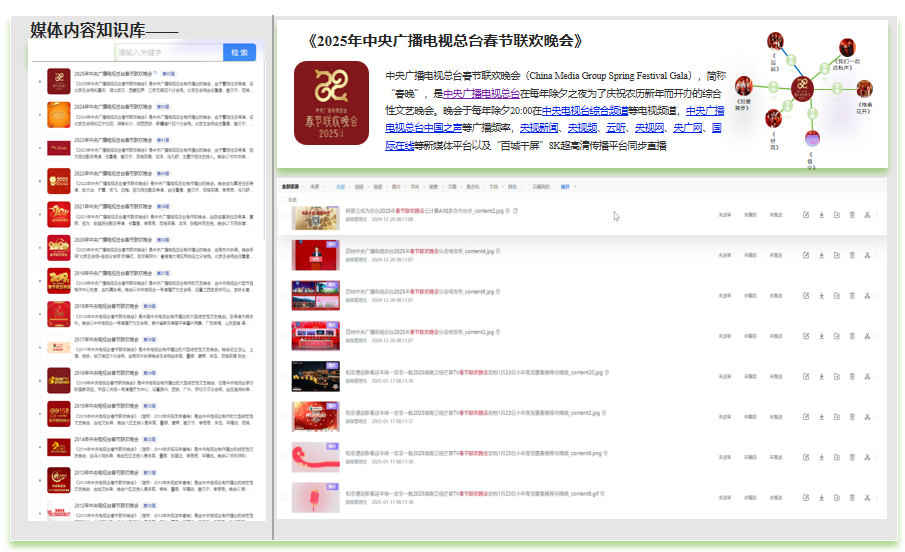The height and width of the screenshot is (552, 905).
Task: Delete the 分会场发布 content8.jpg file
Action: (852, 296)
